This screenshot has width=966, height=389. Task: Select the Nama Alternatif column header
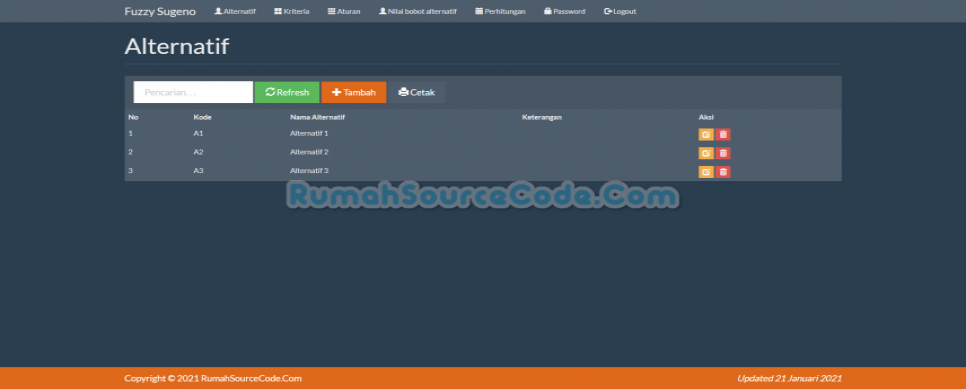317,117
